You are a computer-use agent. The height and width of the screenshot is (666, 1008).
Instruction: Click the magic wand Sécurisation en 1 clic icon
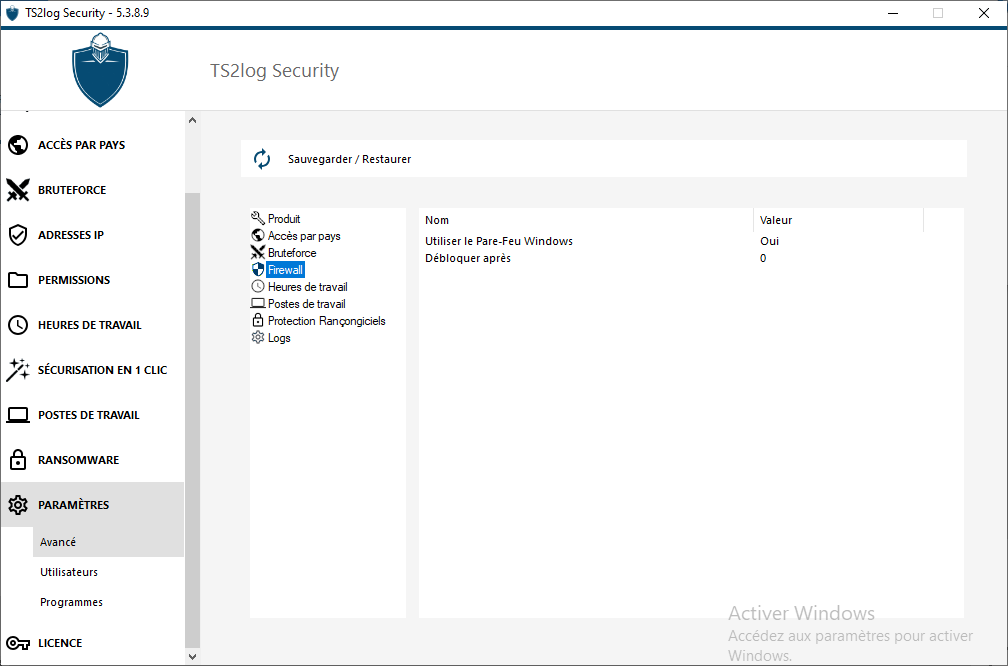pos(18,370)
